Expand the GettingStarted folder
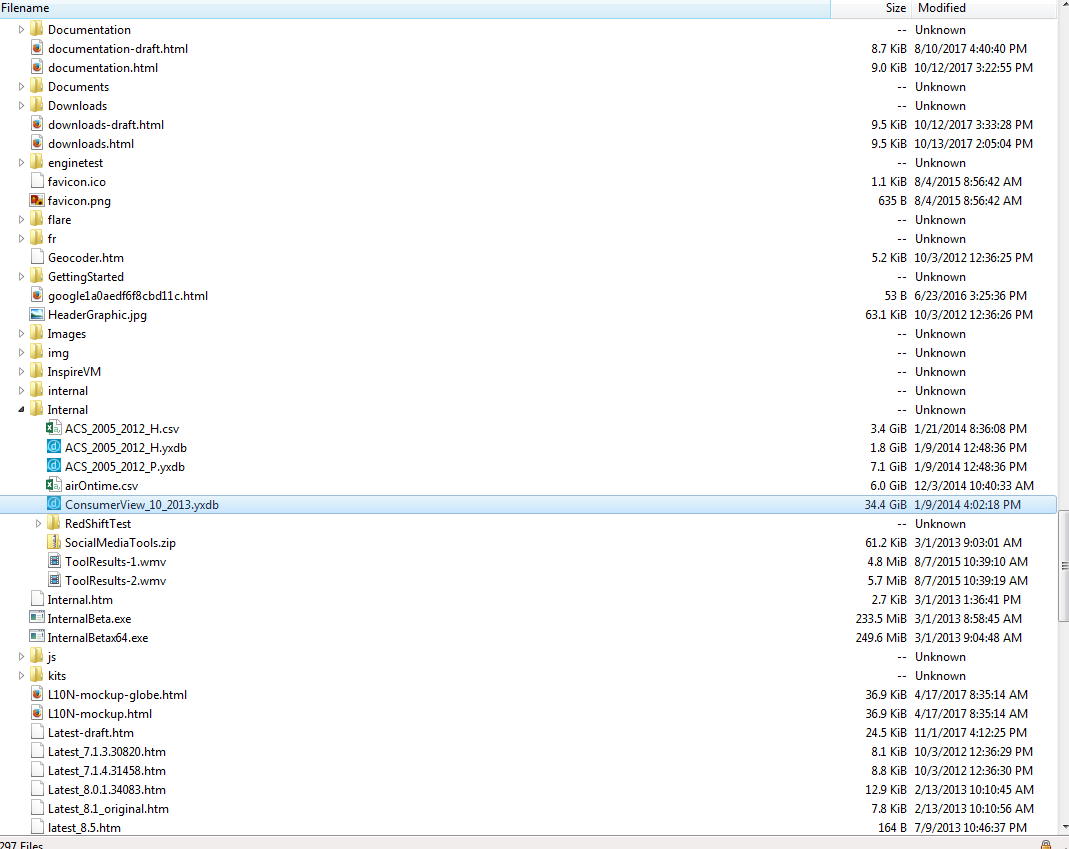Viewport: 1069px width, 849px height. click(20, 276)
